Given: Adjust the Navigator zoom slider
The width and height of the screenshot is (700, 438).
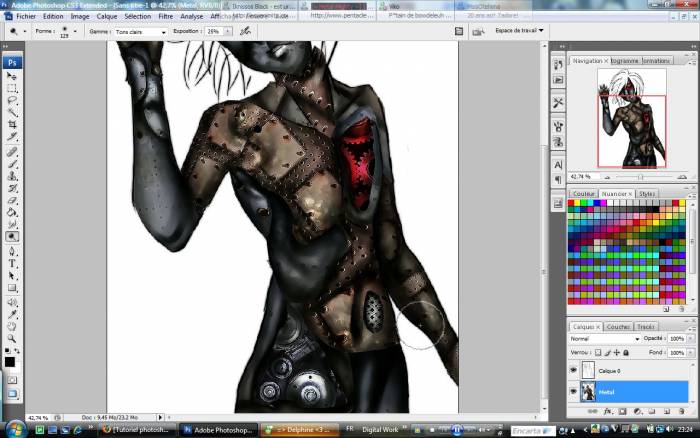Looking at the screenshot, I should pyautogui.click(x=641, y=177).
